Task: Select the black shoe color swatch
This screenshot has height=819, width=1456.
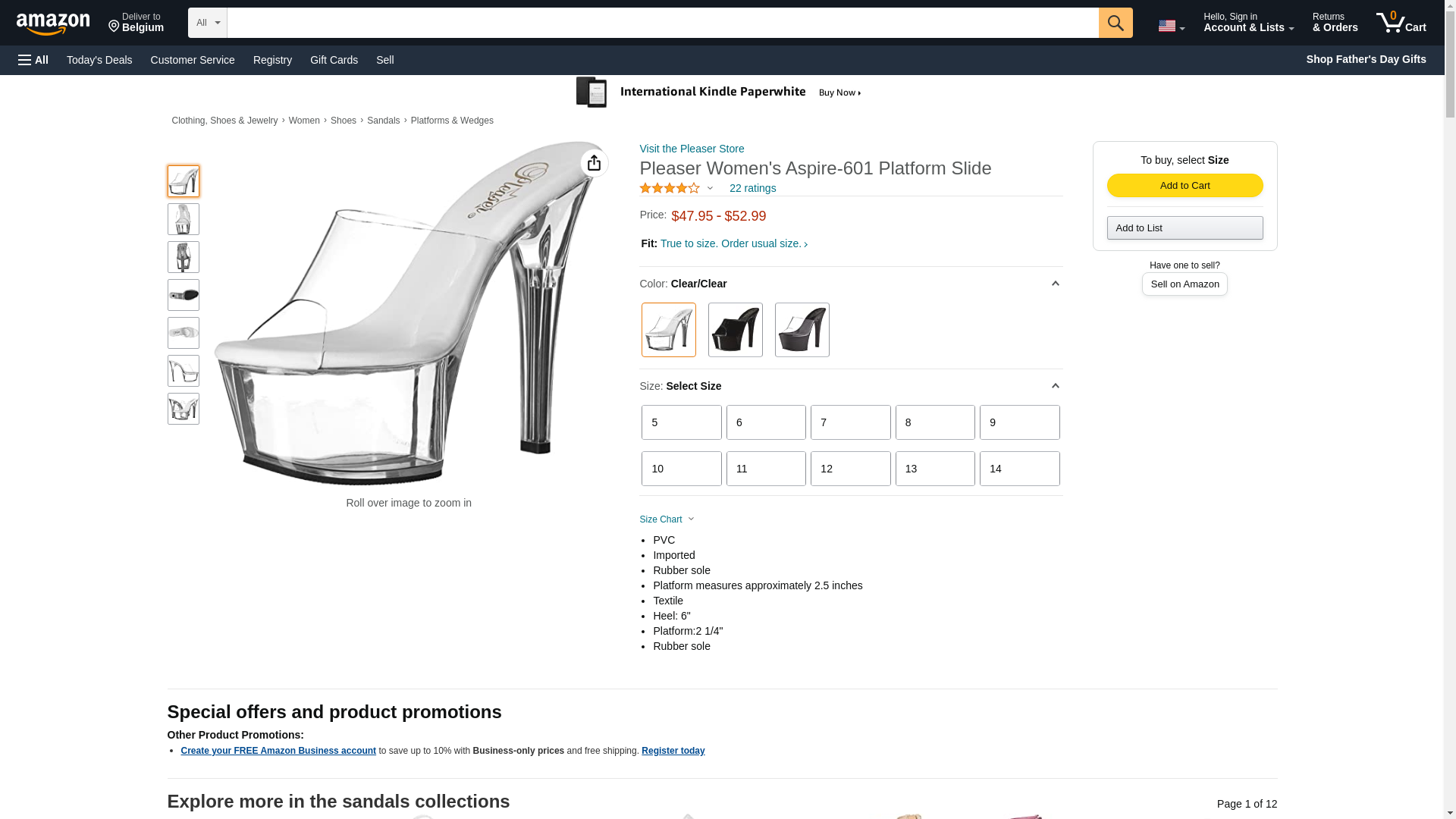Action: [735, 330]
